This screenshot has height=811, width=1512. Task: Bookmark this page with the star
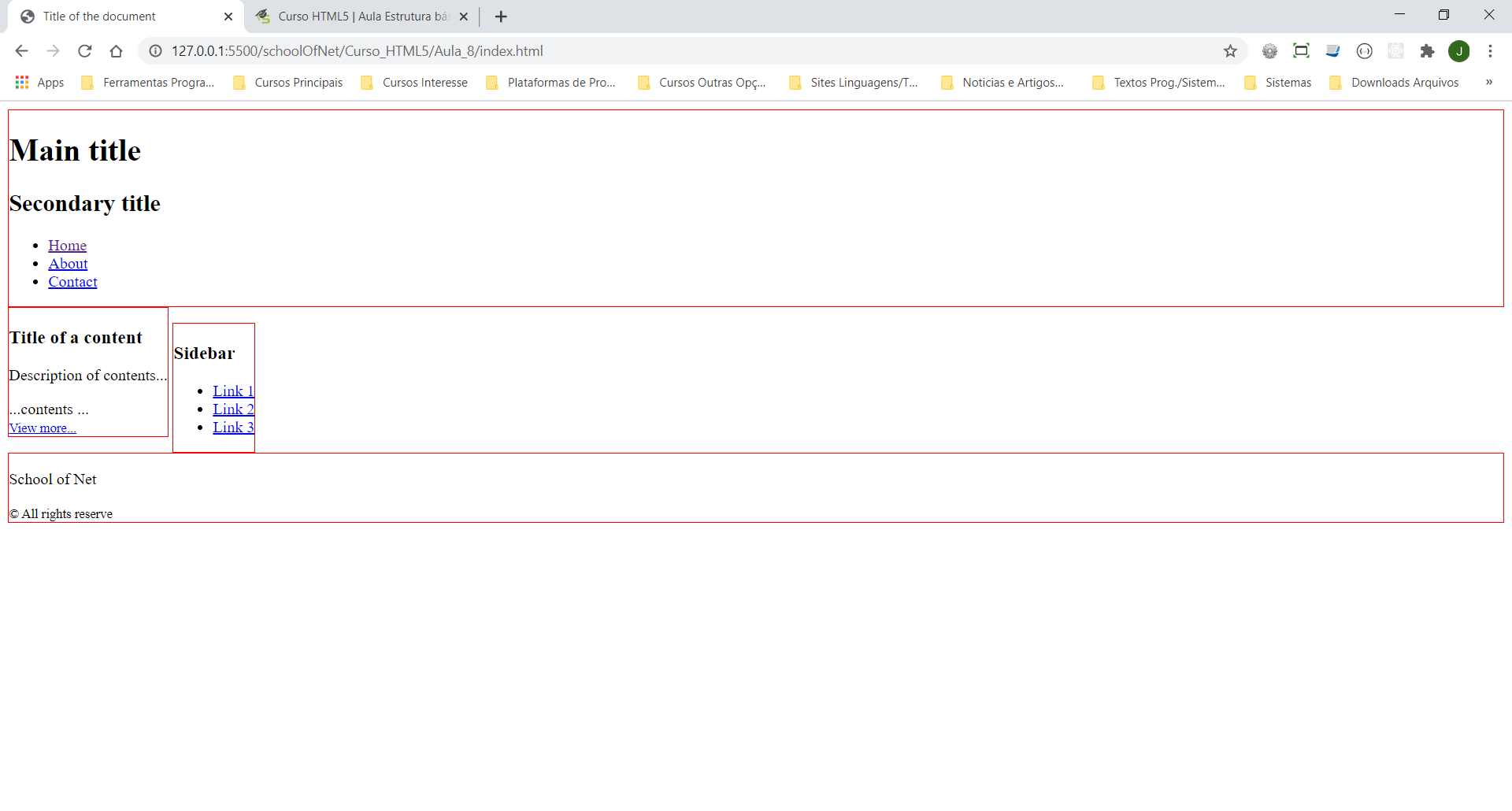1230,51
